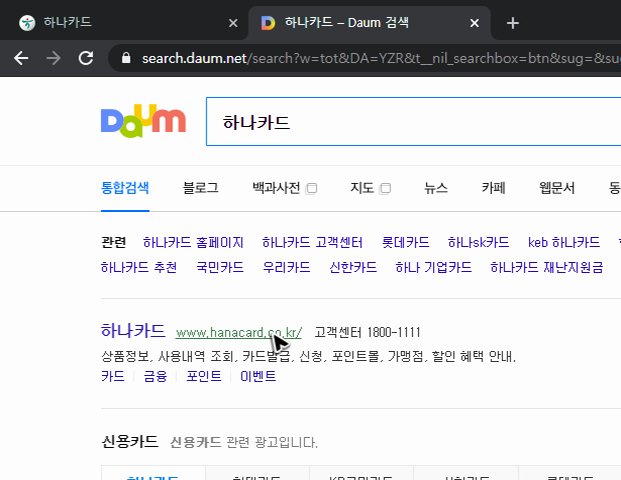The width and height of the screenshot is (621, 480).
Task: Open the 포인트 sublink
Action: [x=204, y=376]
